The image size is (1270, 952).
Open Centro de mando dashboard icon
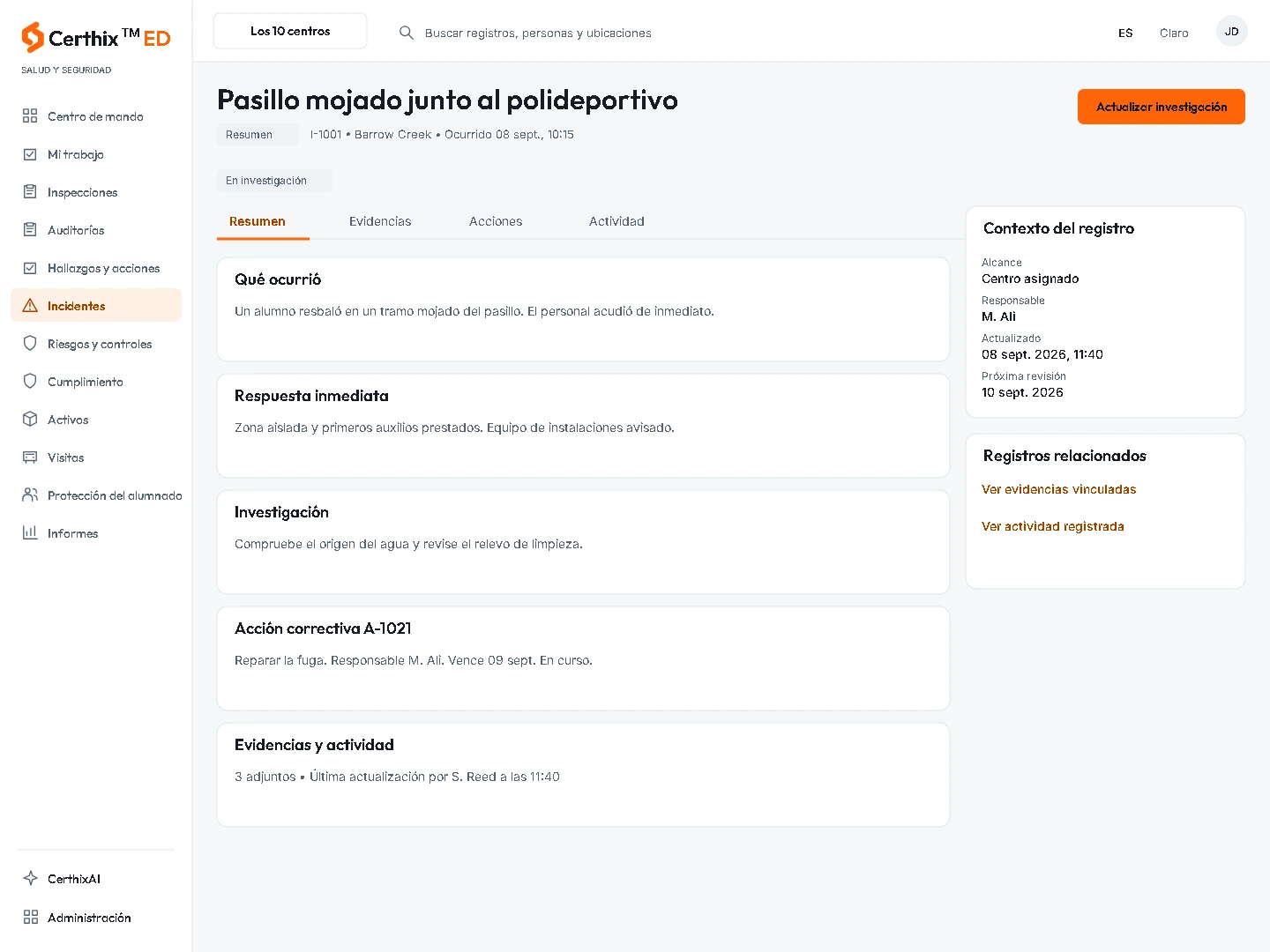tap(30, 116)
